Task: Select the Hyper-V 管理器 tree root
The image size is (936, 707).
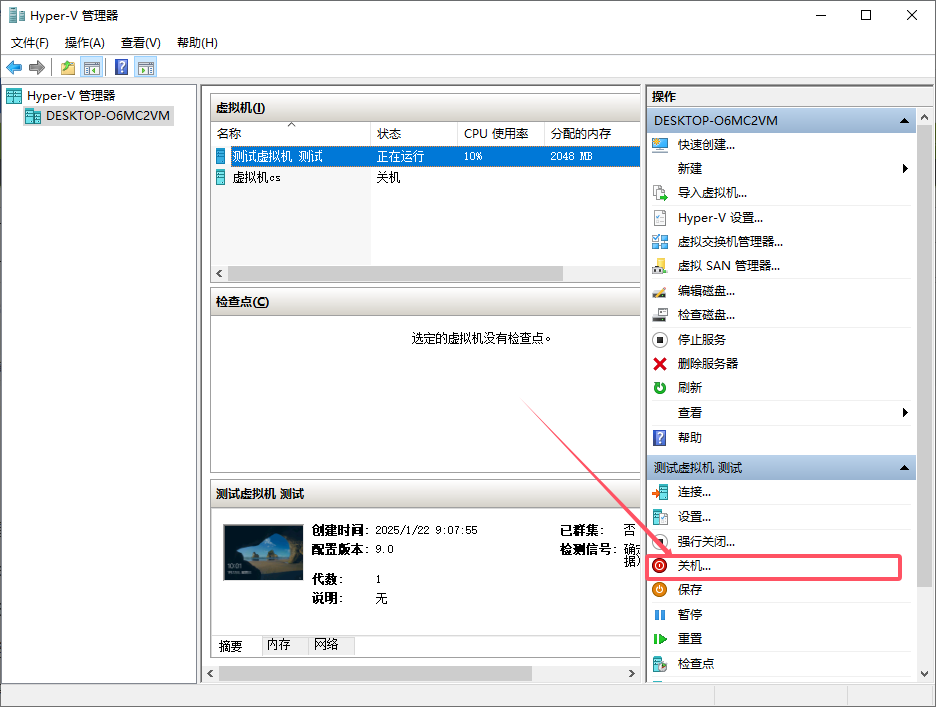Action: pyautogui.click(x=71, y=96)
